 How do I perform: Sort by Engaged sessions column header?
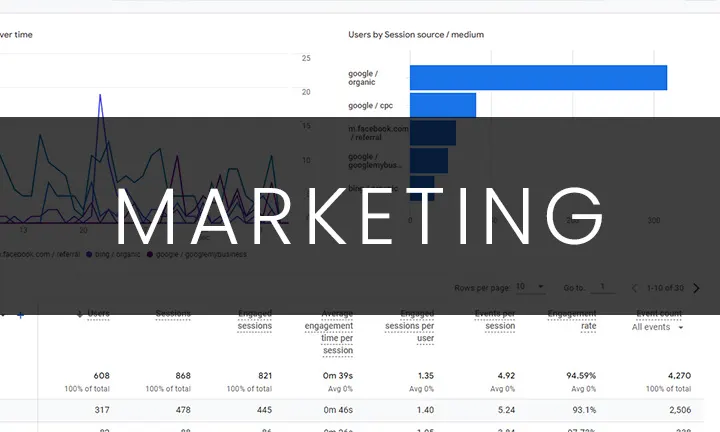(255, 320)
